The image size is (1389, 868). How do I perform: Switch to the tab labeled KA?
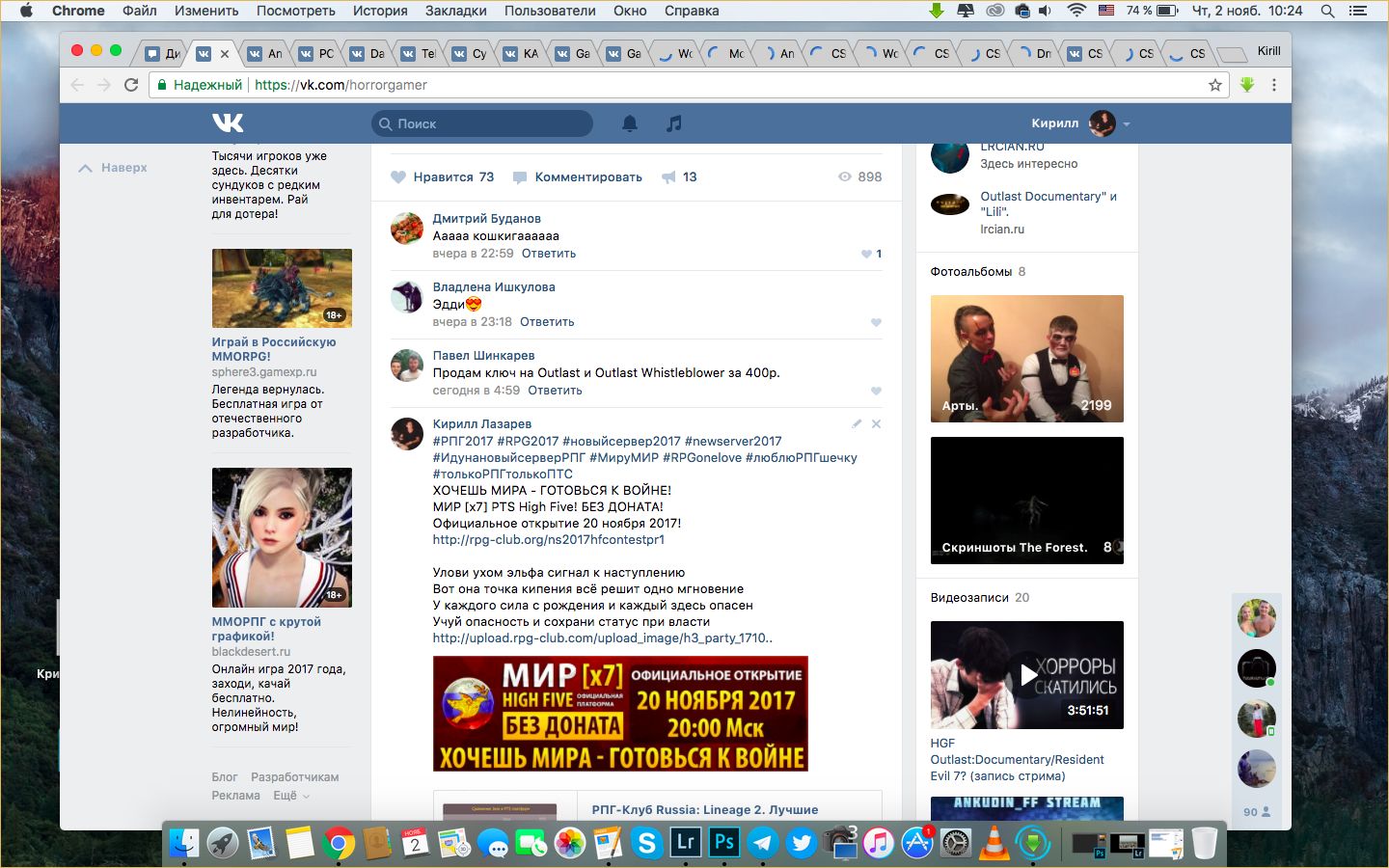tap(522, 53)
